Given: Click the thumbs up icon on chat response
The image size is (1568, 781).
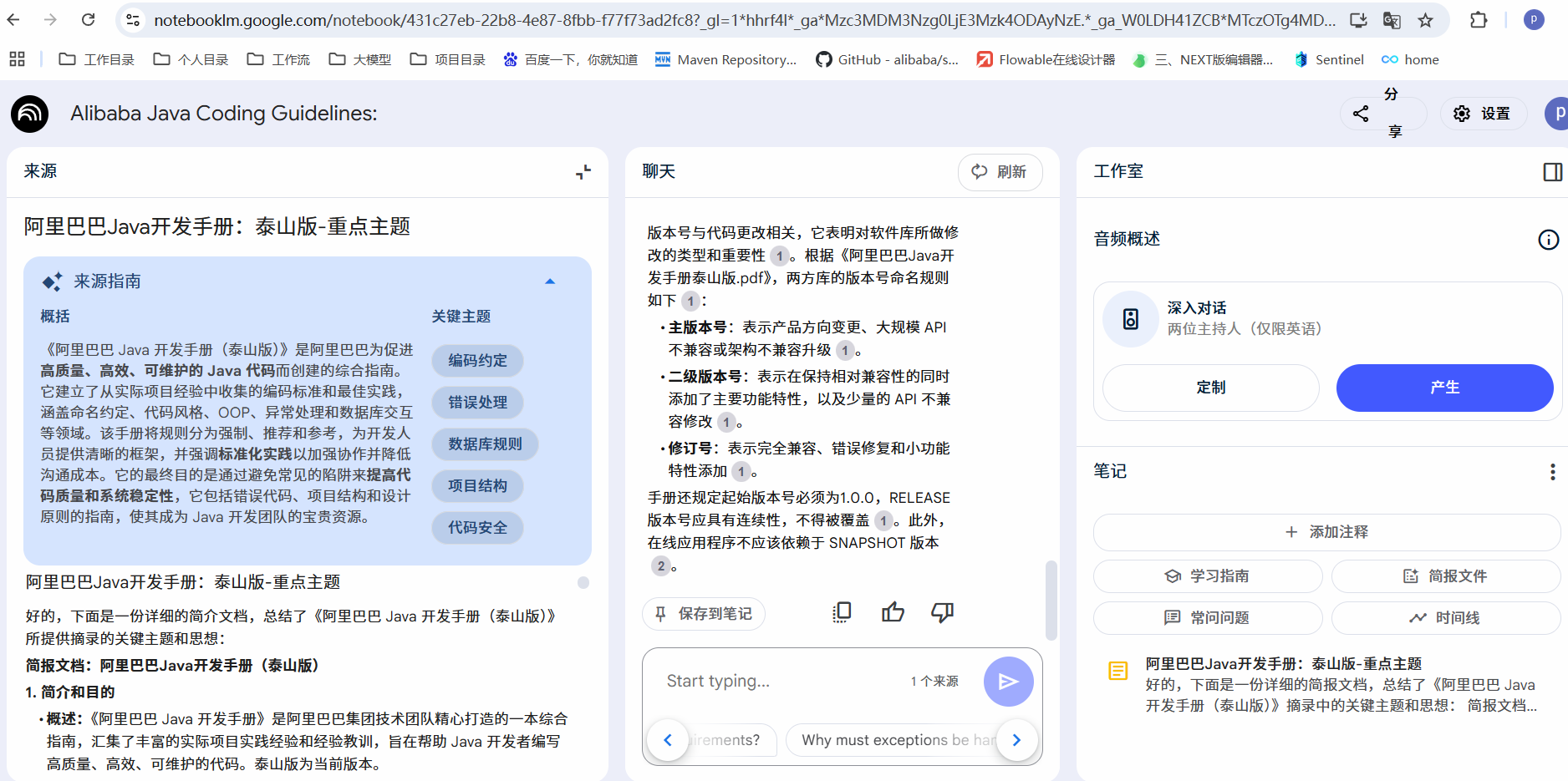Looking at the screenshot, I should tap(893, 613).
